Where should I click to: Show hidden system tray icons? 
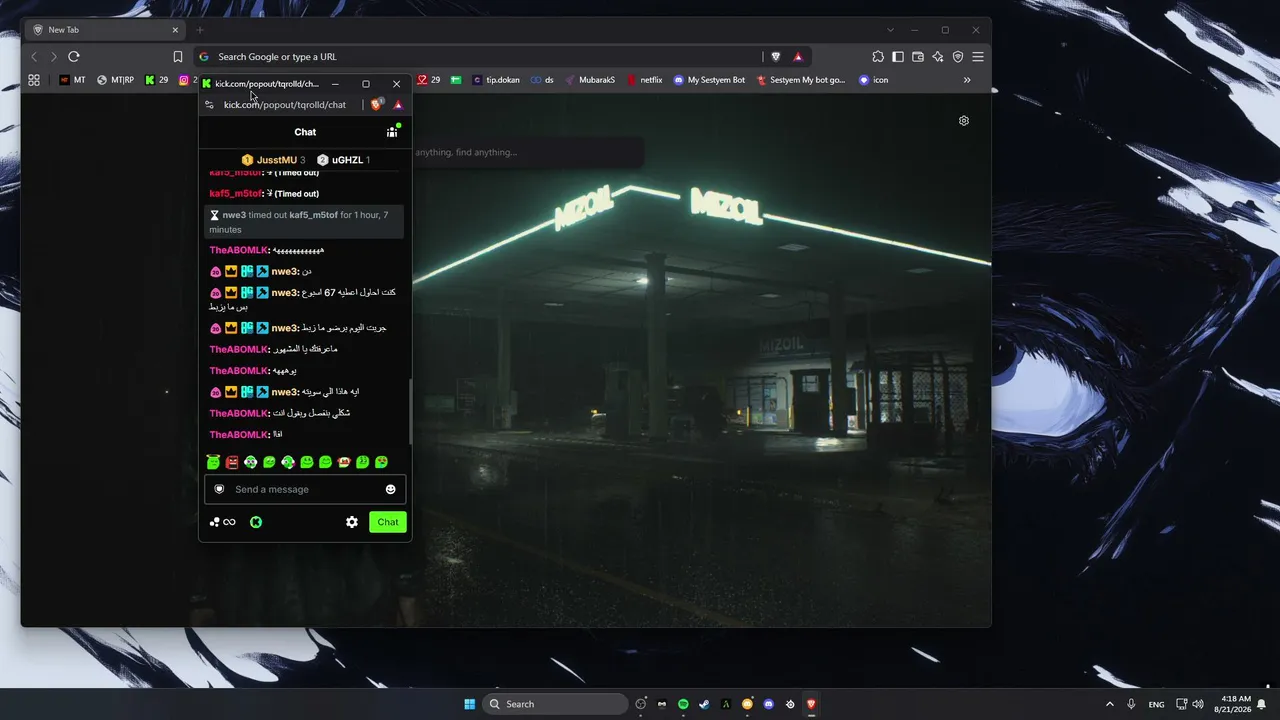[1109, 704]
